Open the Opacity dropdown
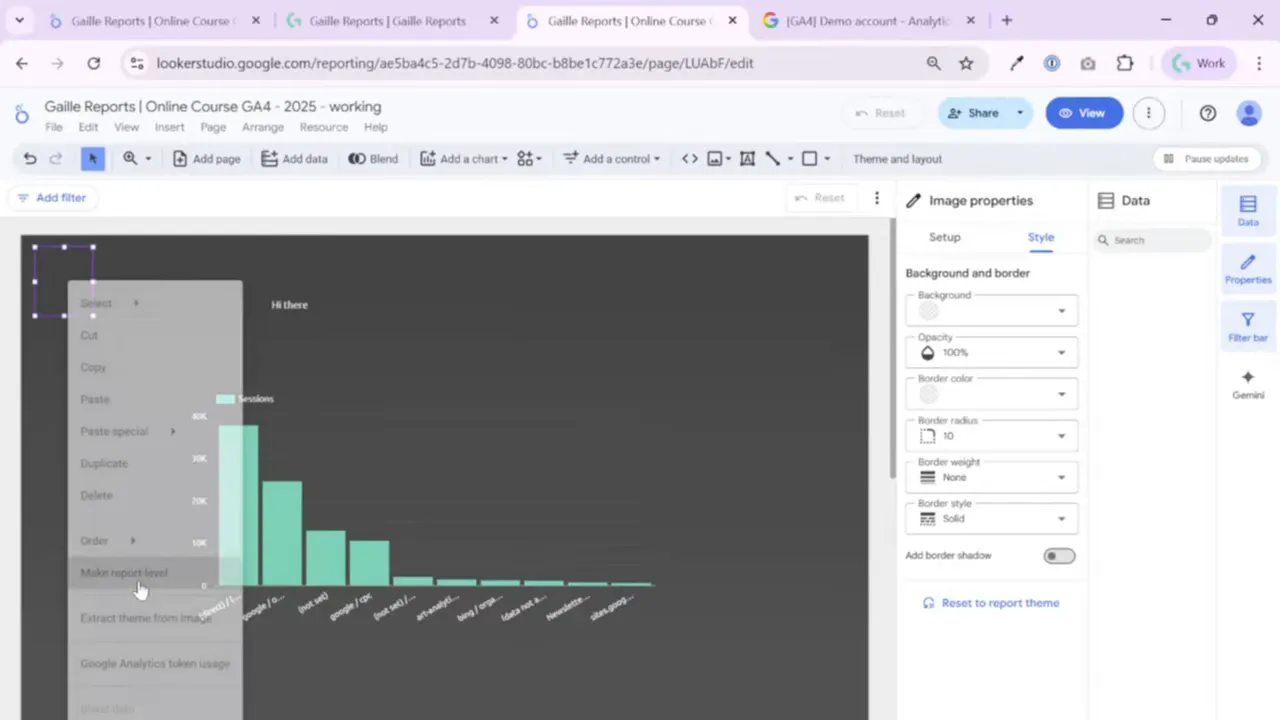Viewport: 1280px width, 720px height. [x=990, y=352]
